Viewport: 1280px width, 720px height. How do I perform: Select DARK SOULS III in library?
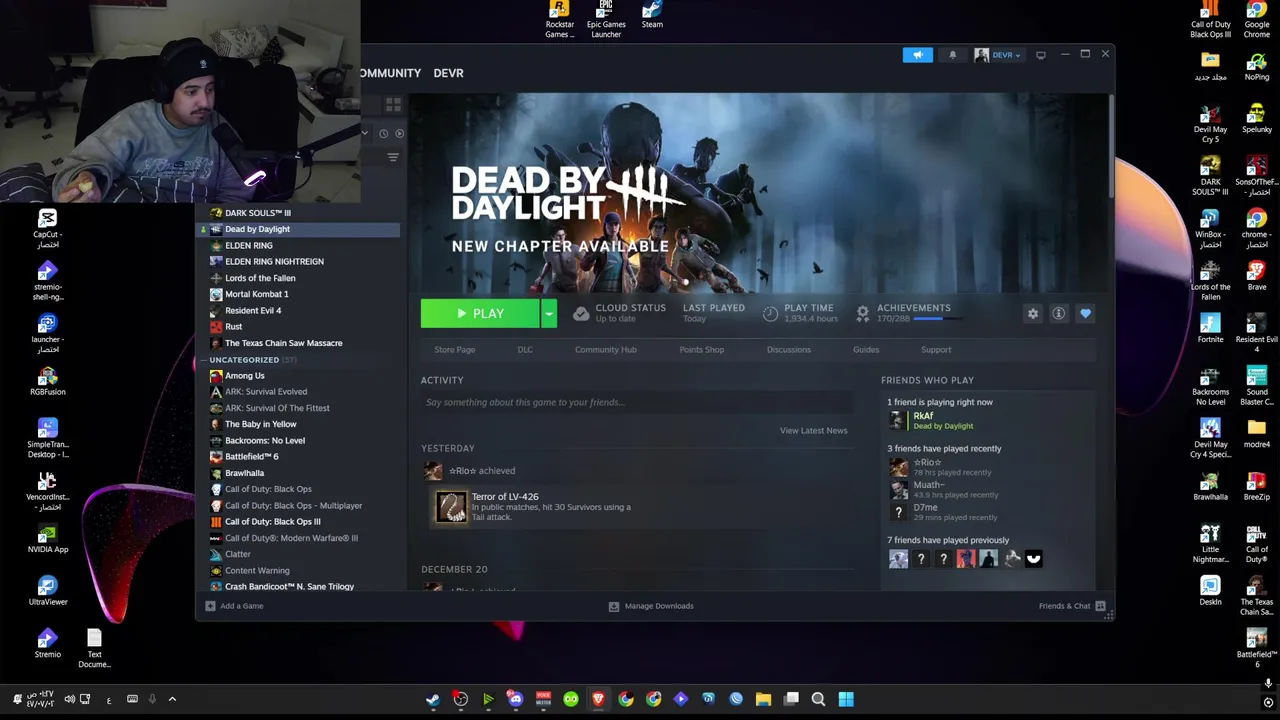[x=298, y=213]
